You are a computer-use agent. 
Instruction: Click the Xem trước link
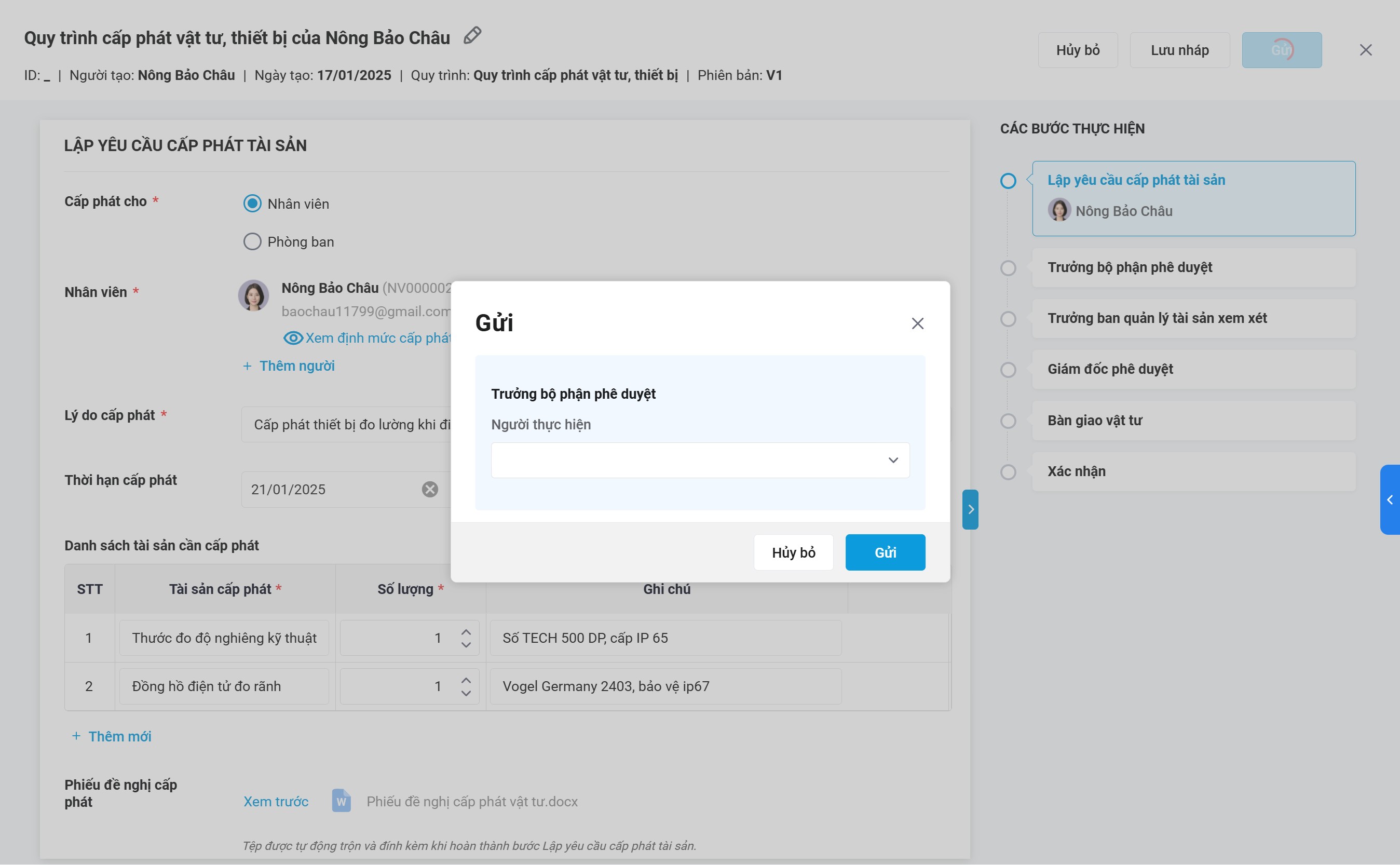[276, 801]
